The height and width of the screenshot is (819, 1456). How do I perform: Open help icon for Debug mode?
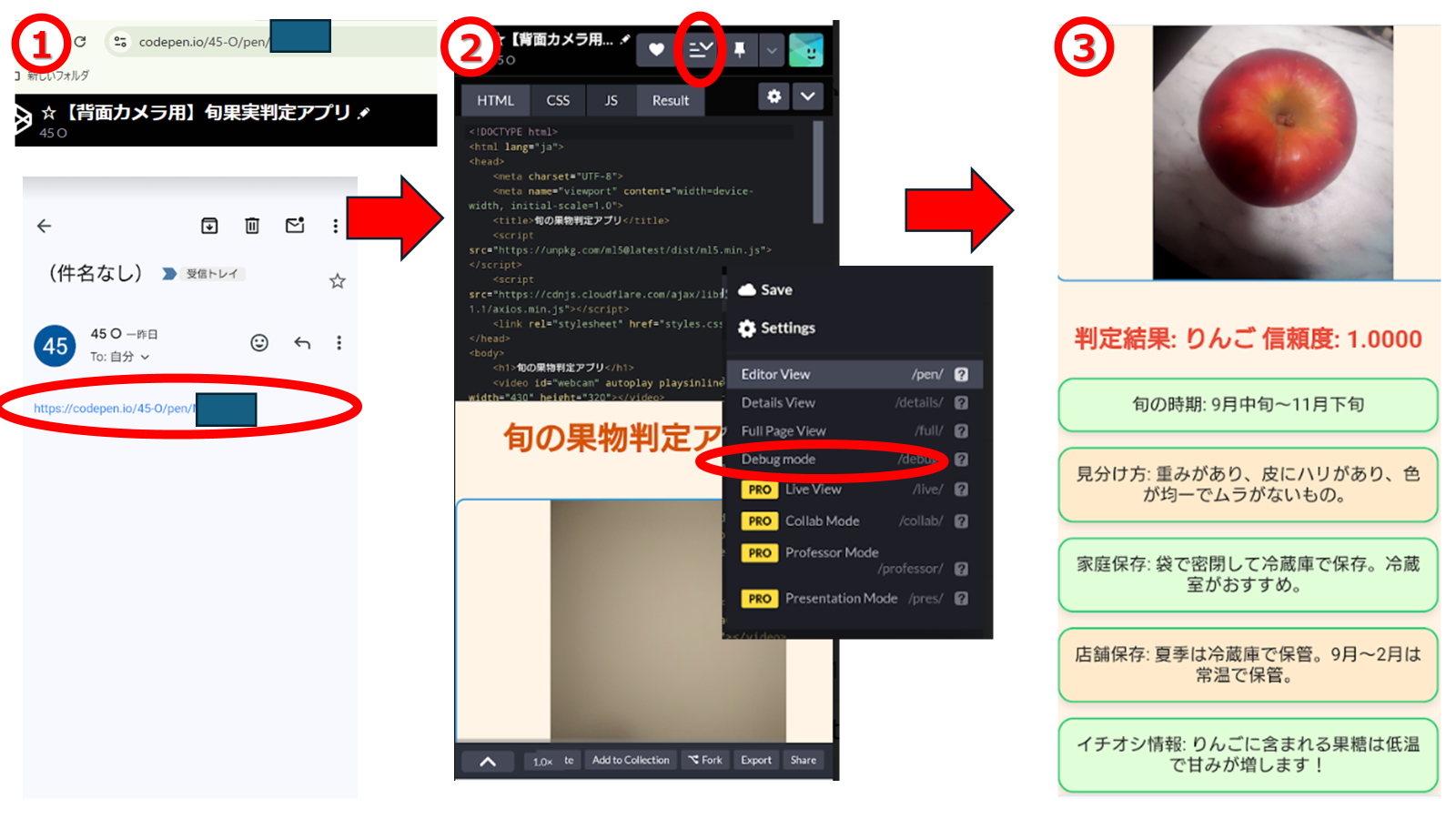coord(961,460)
